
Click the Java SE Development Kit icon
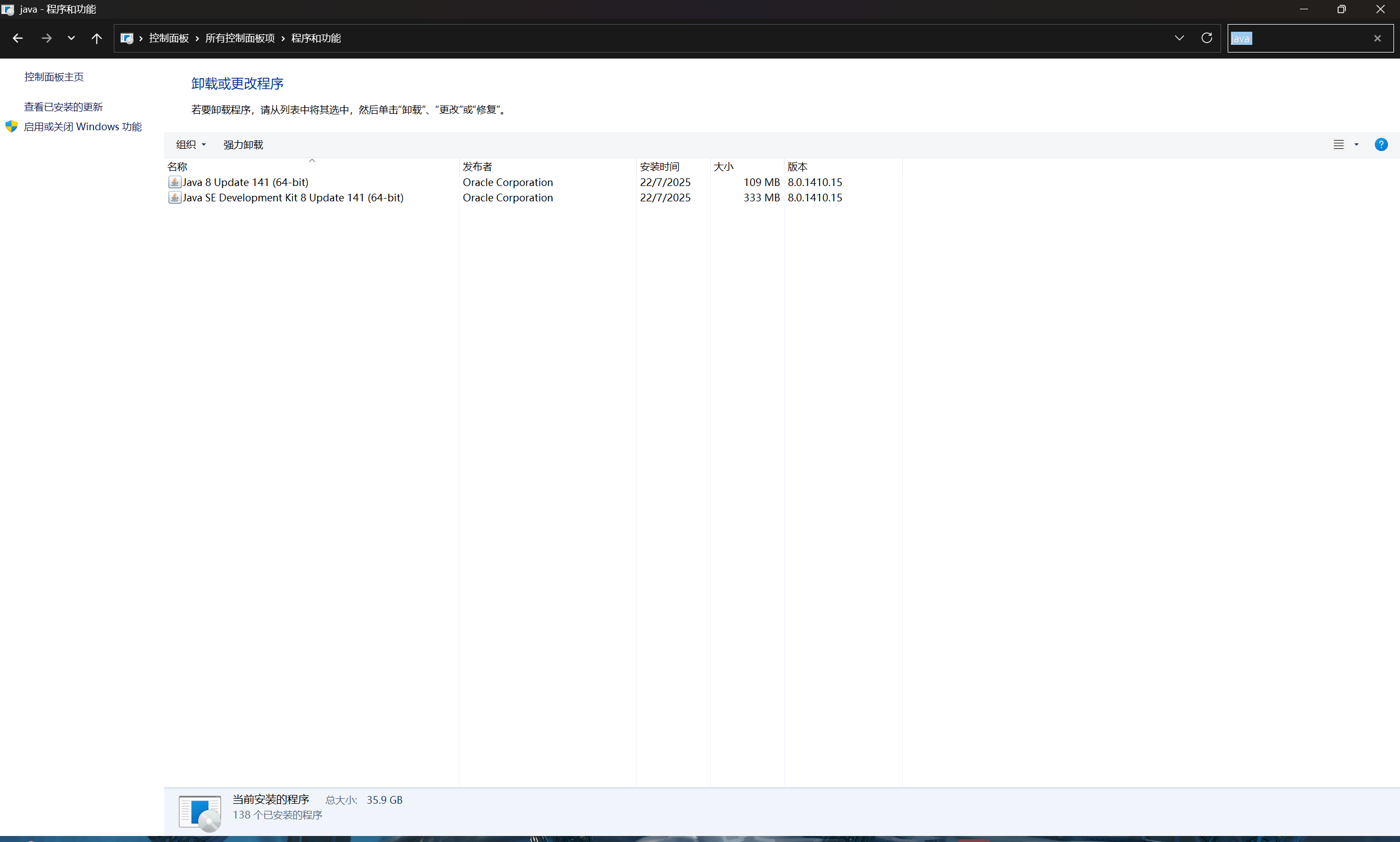pyautogui.click(x=175, y=198)
